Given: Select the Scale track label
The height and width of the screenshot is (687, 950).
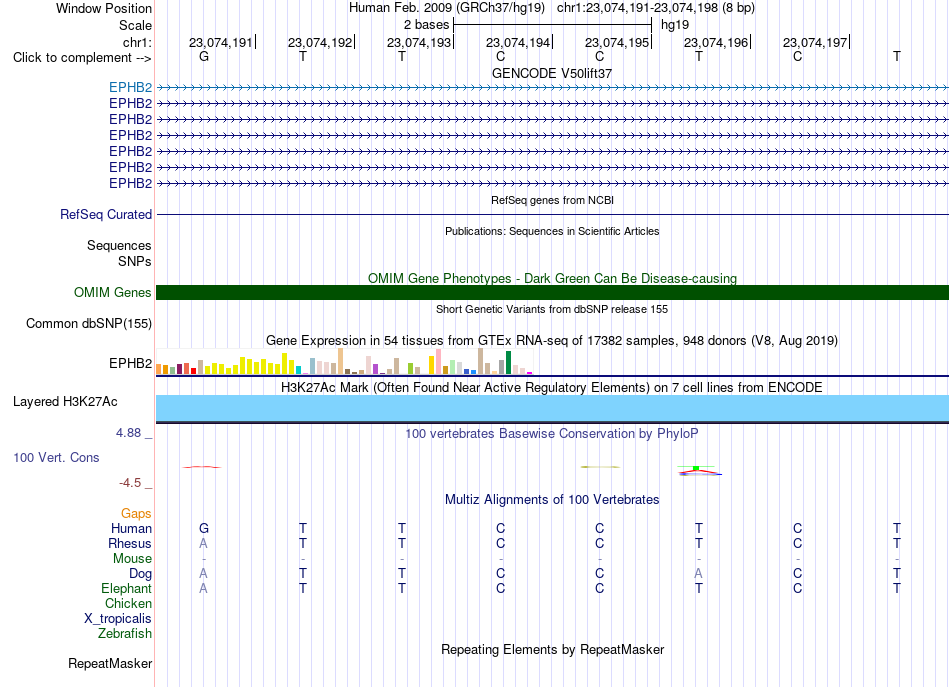Looking at the screenshot, I should (x=135, y=25).
